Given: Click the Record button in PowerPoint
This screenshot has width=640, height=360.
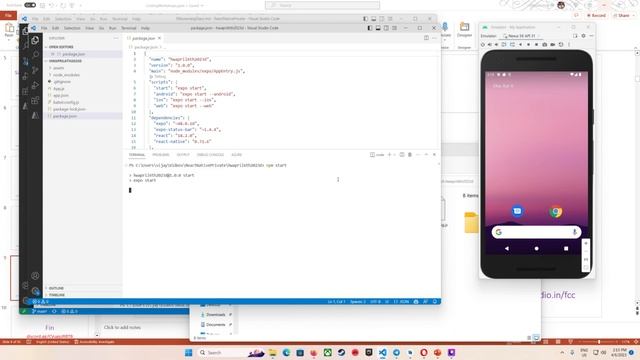Looking at the screenshot, I should pos(596,16).
